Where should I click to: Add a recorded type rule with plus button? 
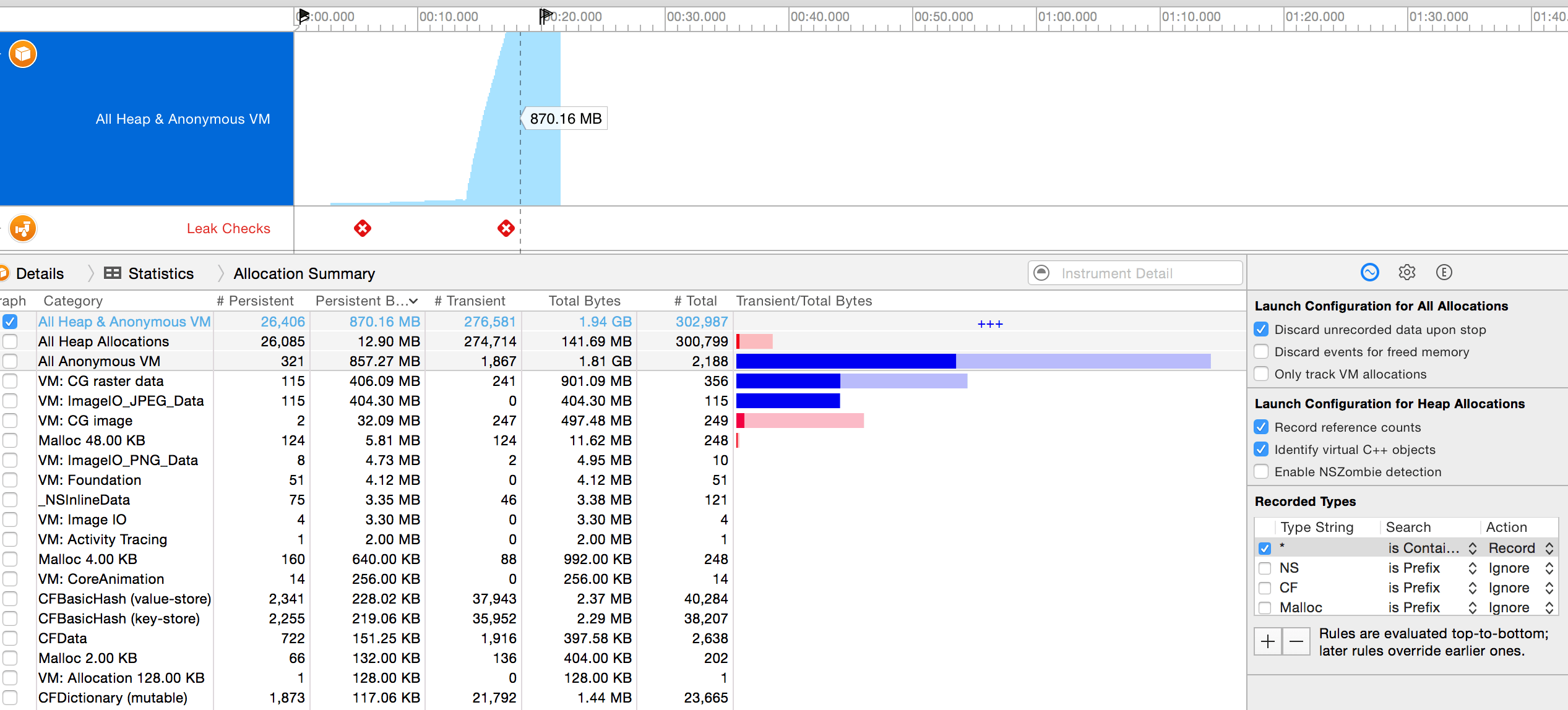1268,641
